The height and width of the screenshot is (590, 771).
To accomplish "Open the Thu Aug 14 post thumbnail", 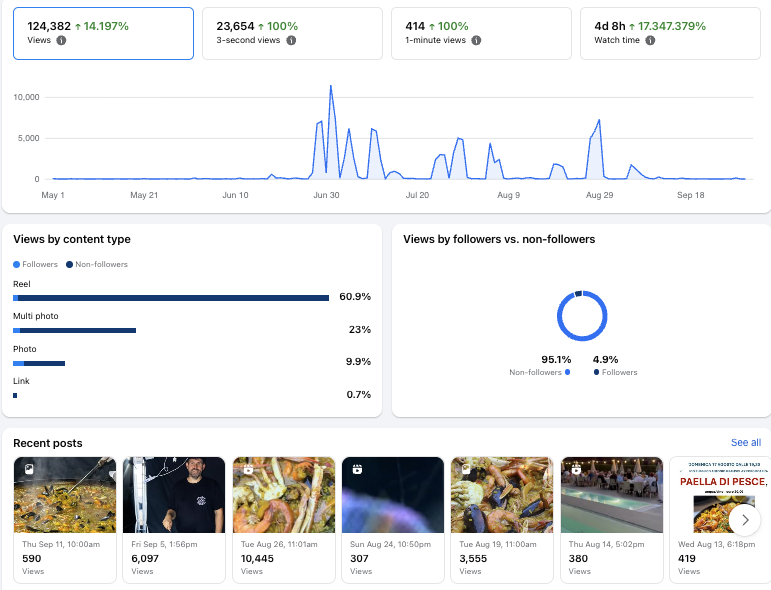I will point(612,495).
